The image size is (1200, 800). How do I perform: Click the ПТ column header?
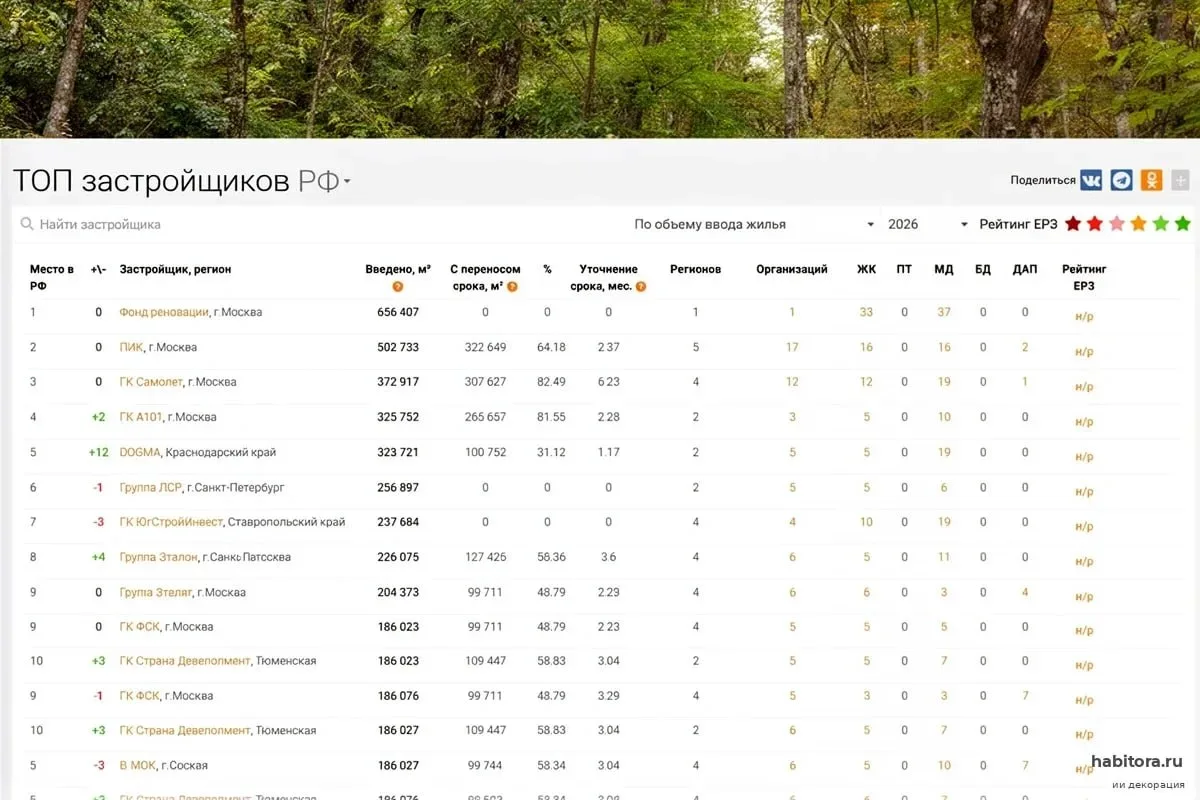coord(904,269)
